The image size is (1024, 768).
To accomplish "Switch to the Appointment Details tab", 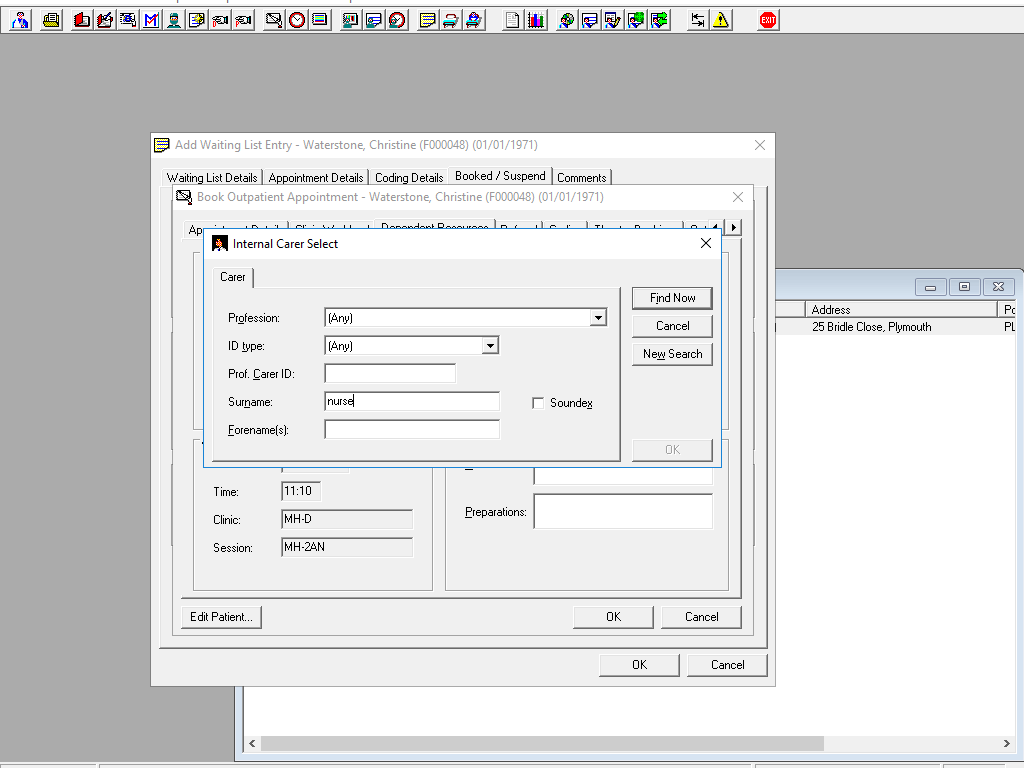I will [315, 178].
